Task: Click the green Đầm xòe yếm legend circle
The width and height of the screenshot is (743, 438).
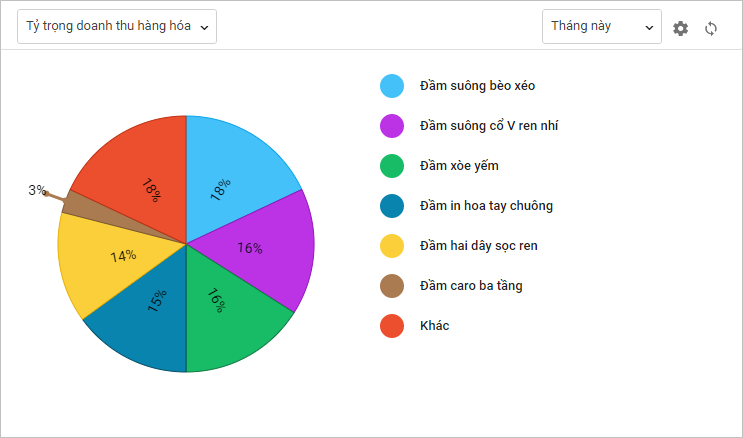Action: [x=392, y=166]
